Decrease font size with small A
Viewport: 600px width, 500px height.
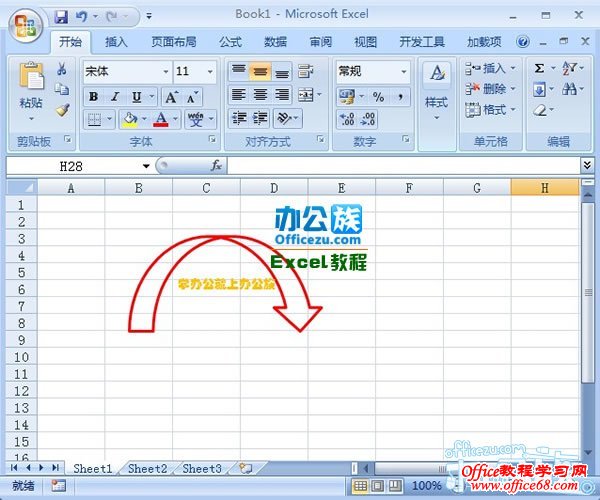pos(192,97)
